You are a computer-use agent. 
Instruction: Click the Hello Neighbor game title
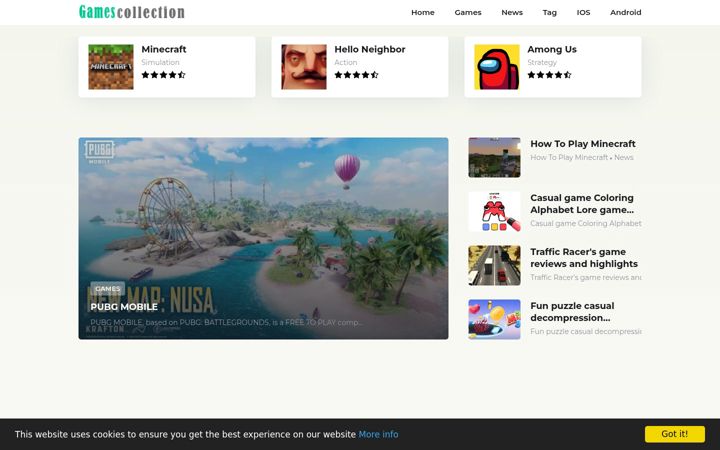coord(370,49)
